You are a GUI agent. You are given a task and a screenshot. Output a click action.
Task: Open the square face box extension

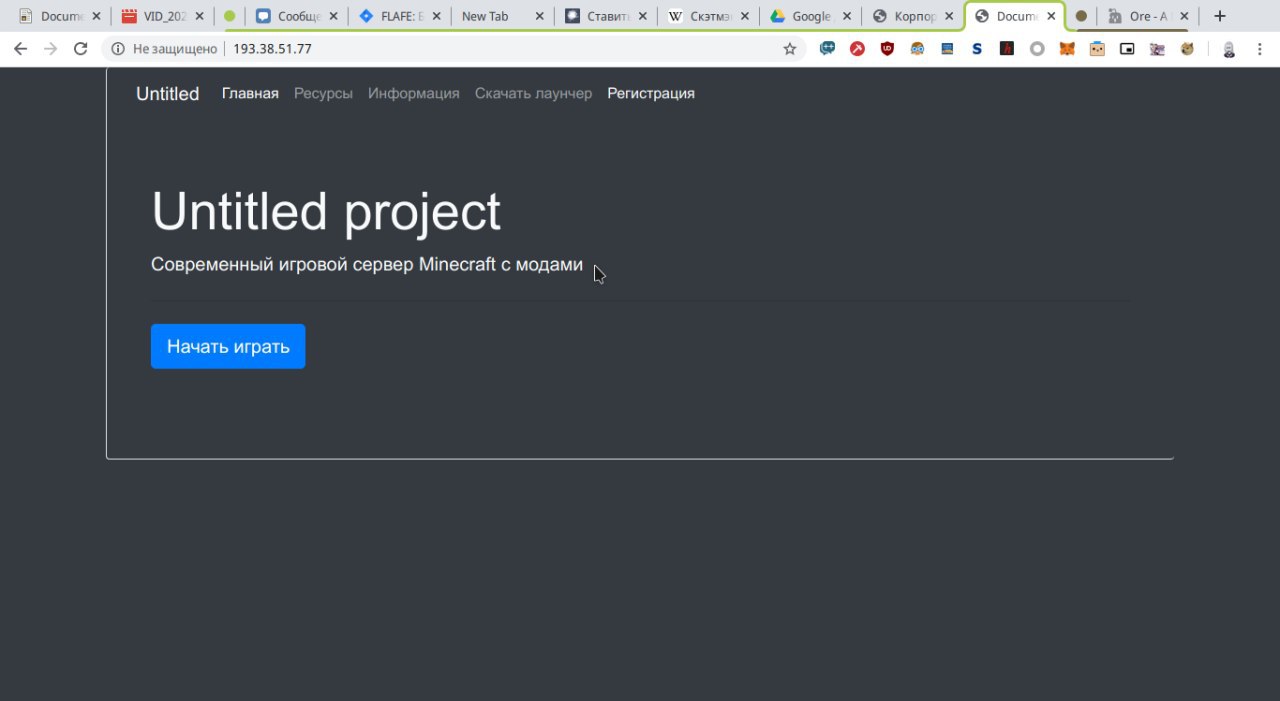click(x=1097, y=48)
